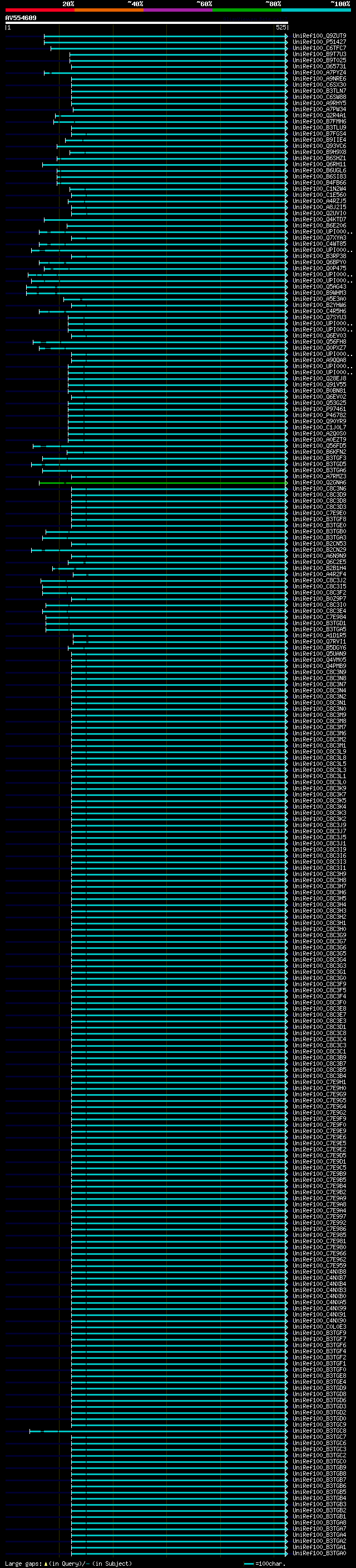This screenshot has width=356, height=1568.
Task: Select hit label UniRef100_B3TGC8
Action: 319,1431
